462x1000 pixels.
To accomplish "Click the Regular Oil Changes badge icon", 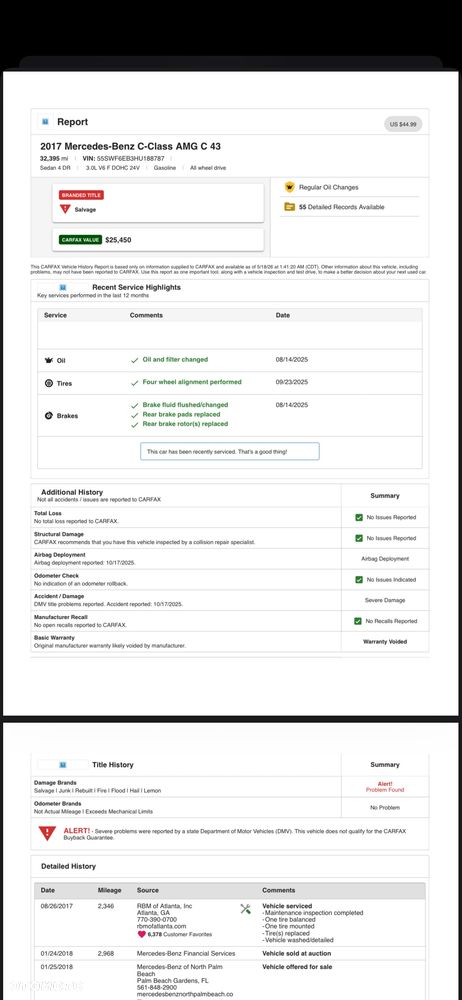I will click(290, 188).
